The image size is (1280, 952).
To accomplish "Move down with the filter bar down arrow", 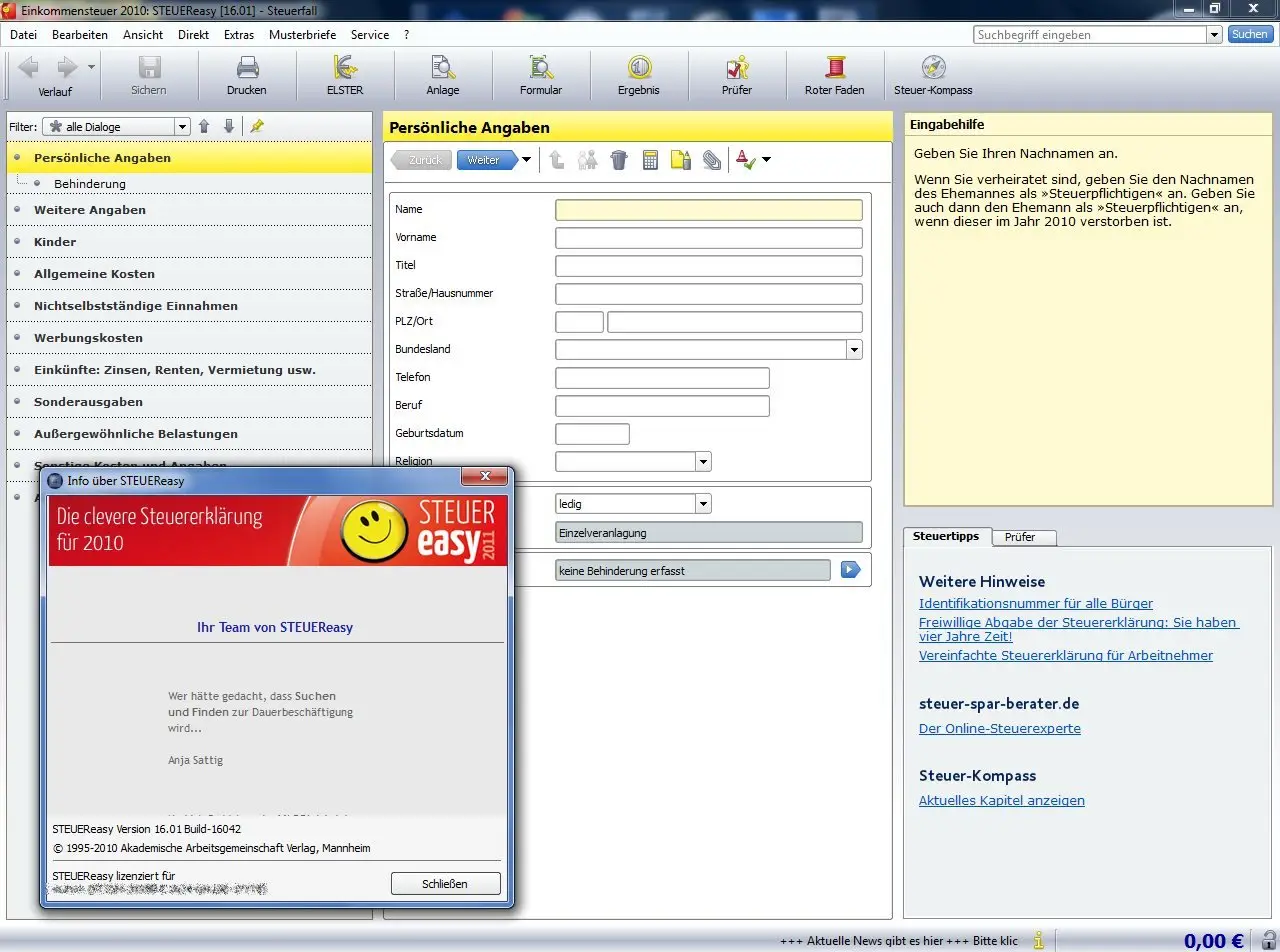I will tap(229, 126).
